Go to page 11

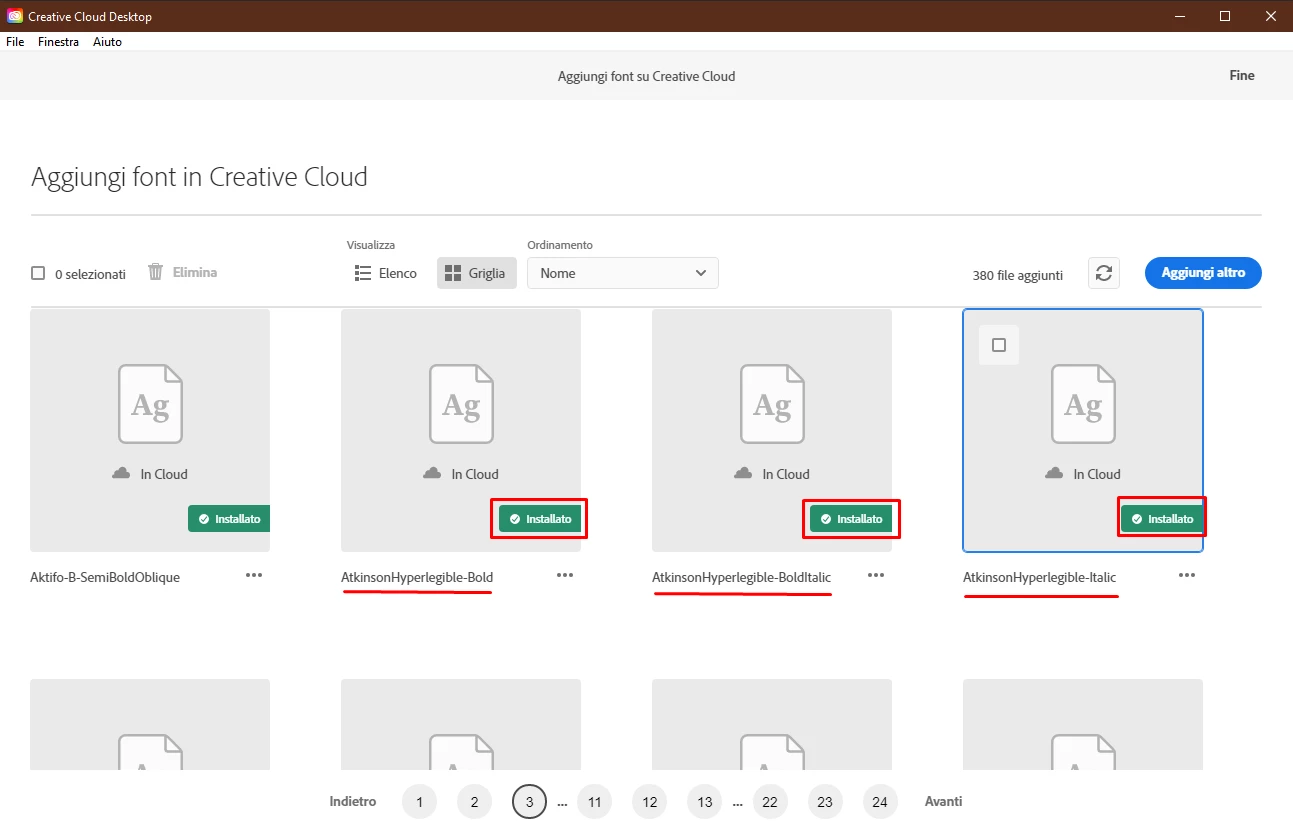pyautogui.click(x=594, y=802)
